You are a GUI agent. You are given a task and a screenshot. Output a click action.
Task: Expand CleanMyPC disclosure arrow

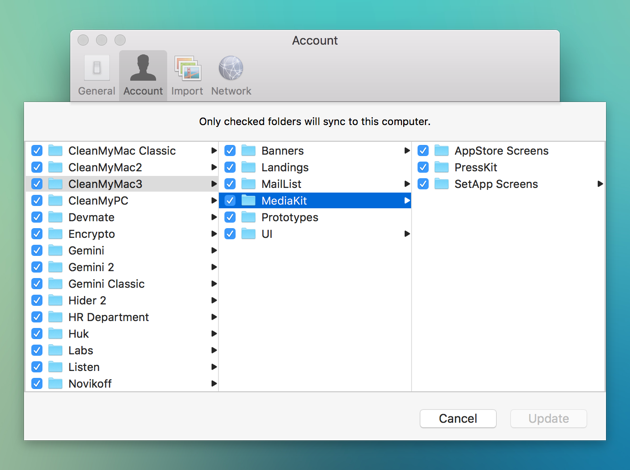tap(214, 200)
